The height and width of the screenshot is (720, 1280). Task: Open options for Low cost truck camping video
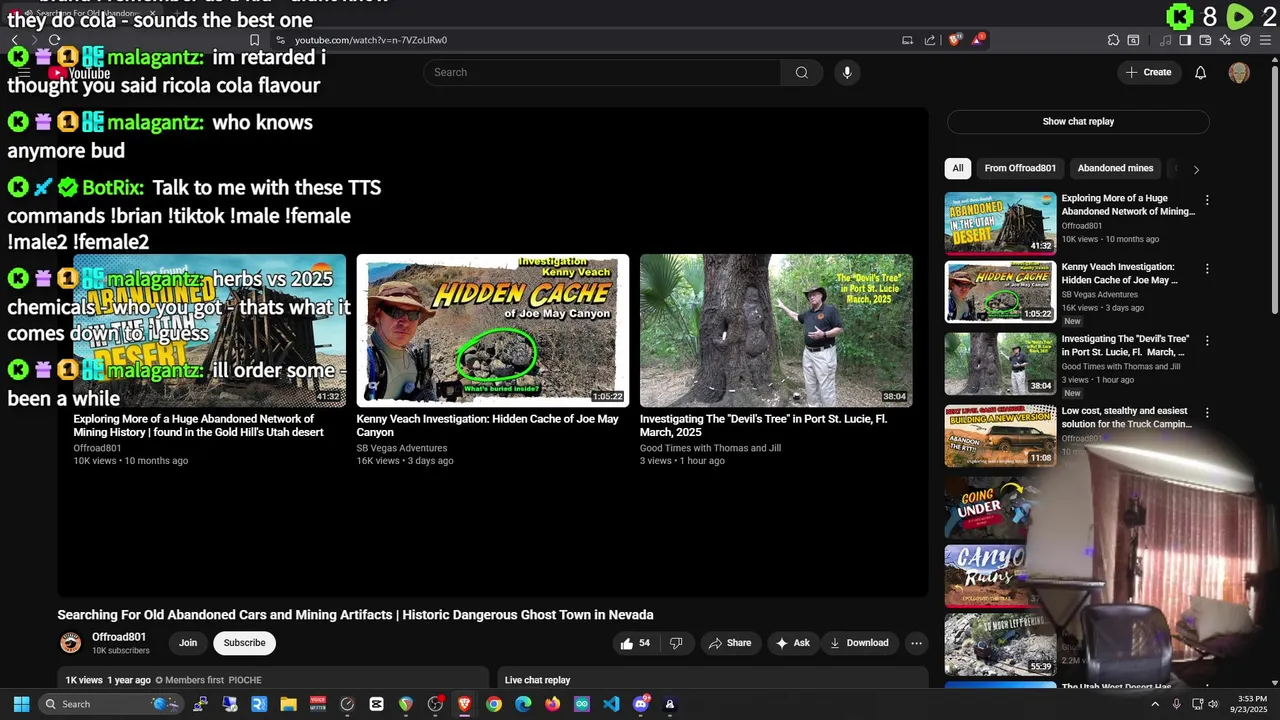(1207, 412)
